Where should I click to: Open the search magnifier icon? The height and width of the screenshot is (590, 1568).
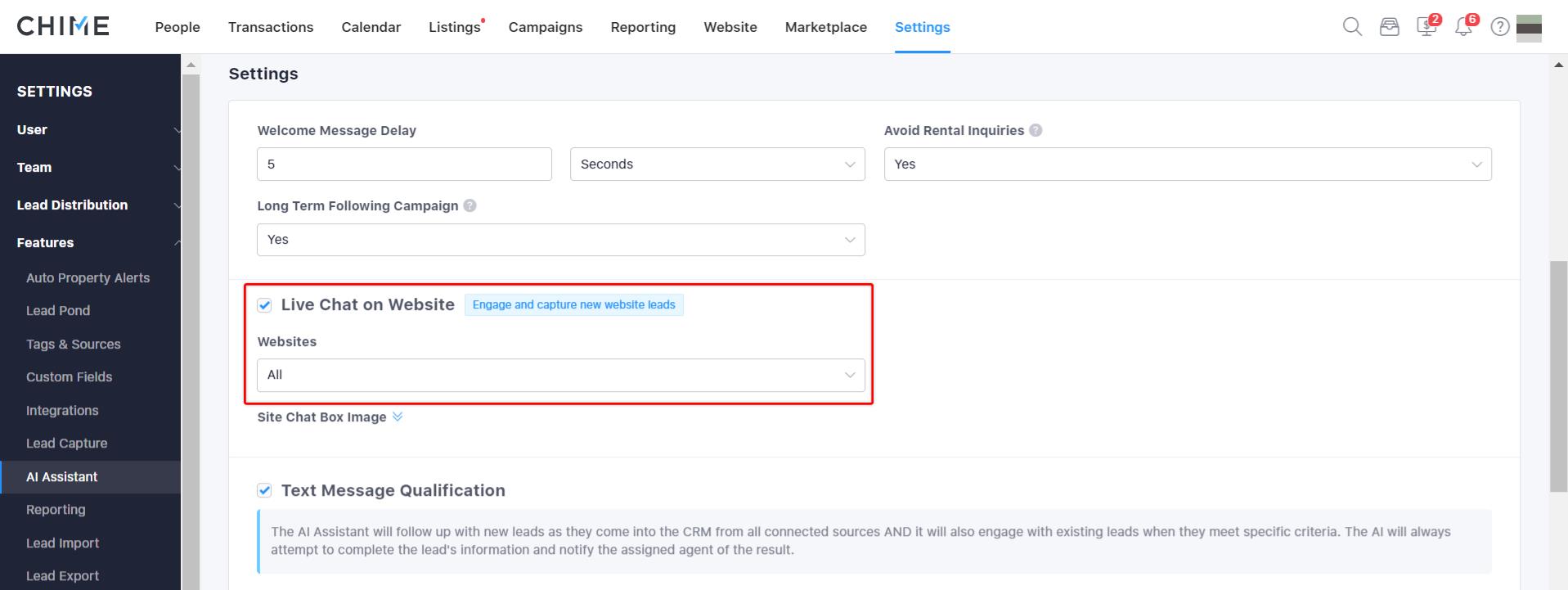point(1352,27)
